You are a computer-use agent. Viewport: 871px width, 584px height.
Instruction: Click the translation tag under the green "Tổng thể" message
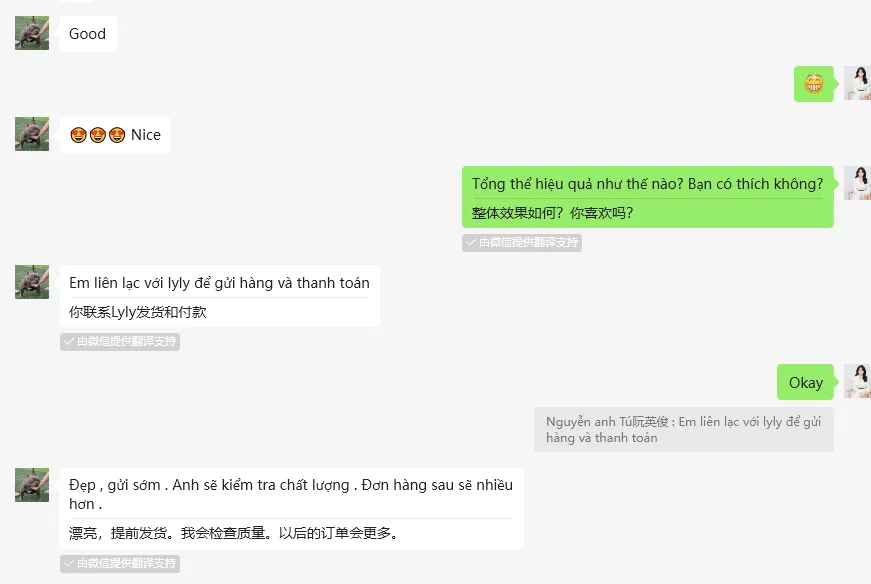click(x=522, y=242)
